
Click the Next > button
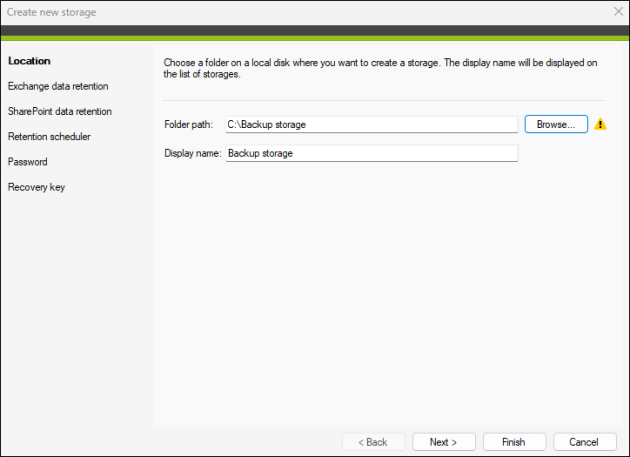444,442
